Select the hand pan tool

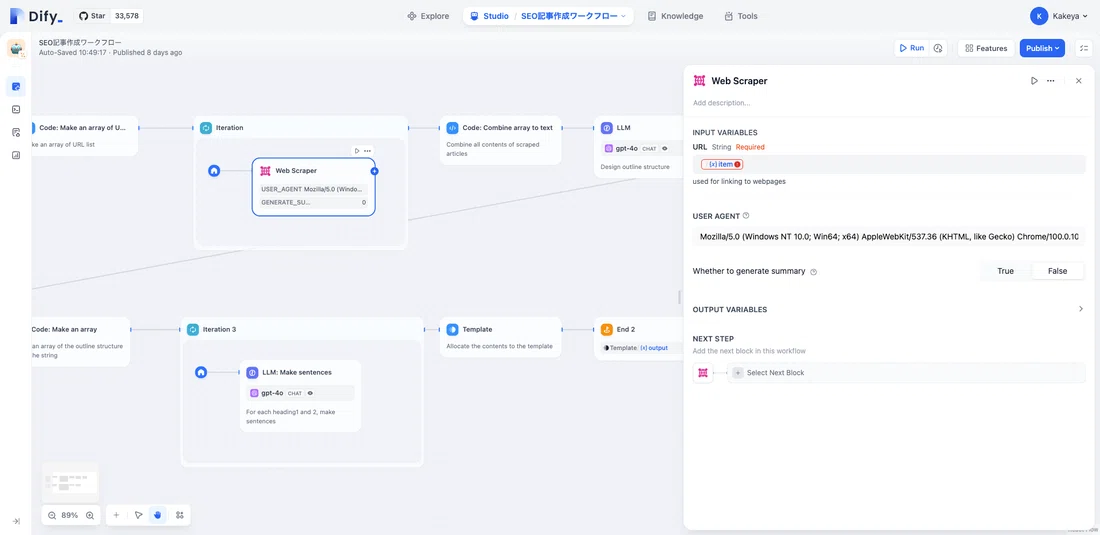(158, 515)
